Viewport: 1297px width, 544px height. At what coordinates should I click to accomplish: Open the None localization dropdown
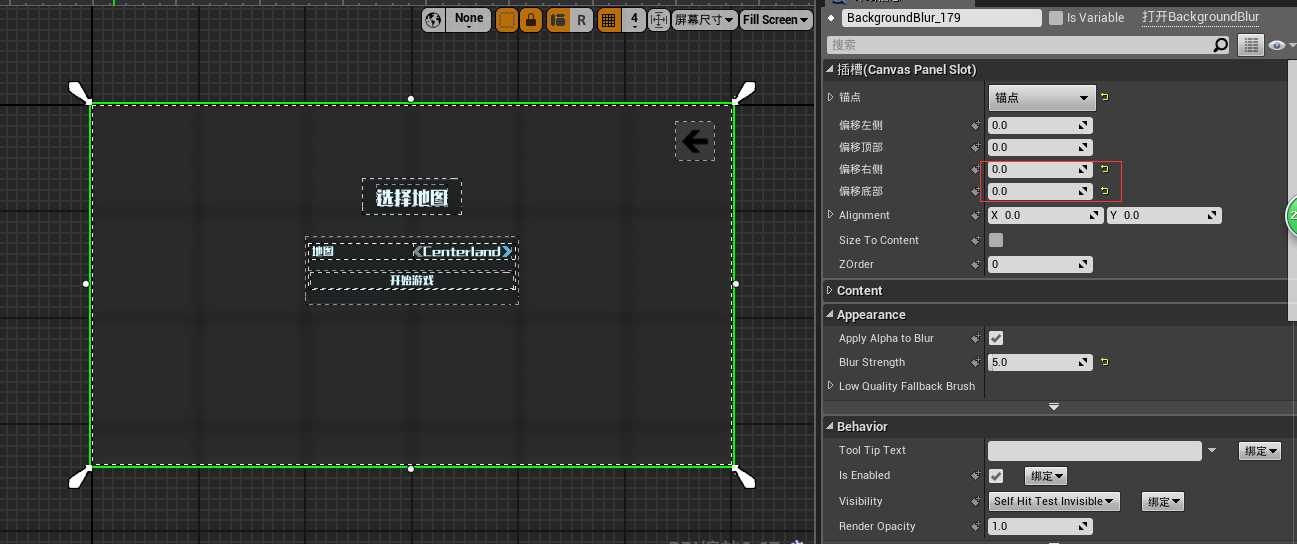coord(469,20)
